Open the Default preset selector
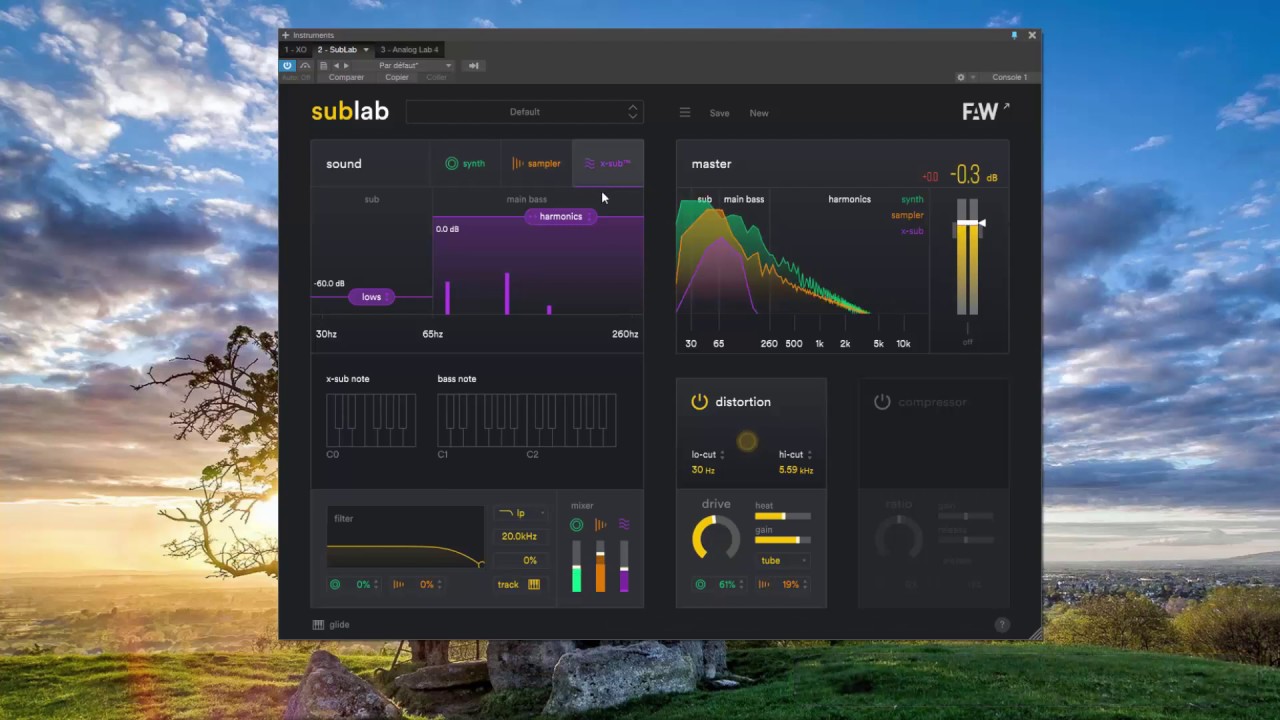The width and height of the screenshot is (1280, 720). [x=524, y=112]
